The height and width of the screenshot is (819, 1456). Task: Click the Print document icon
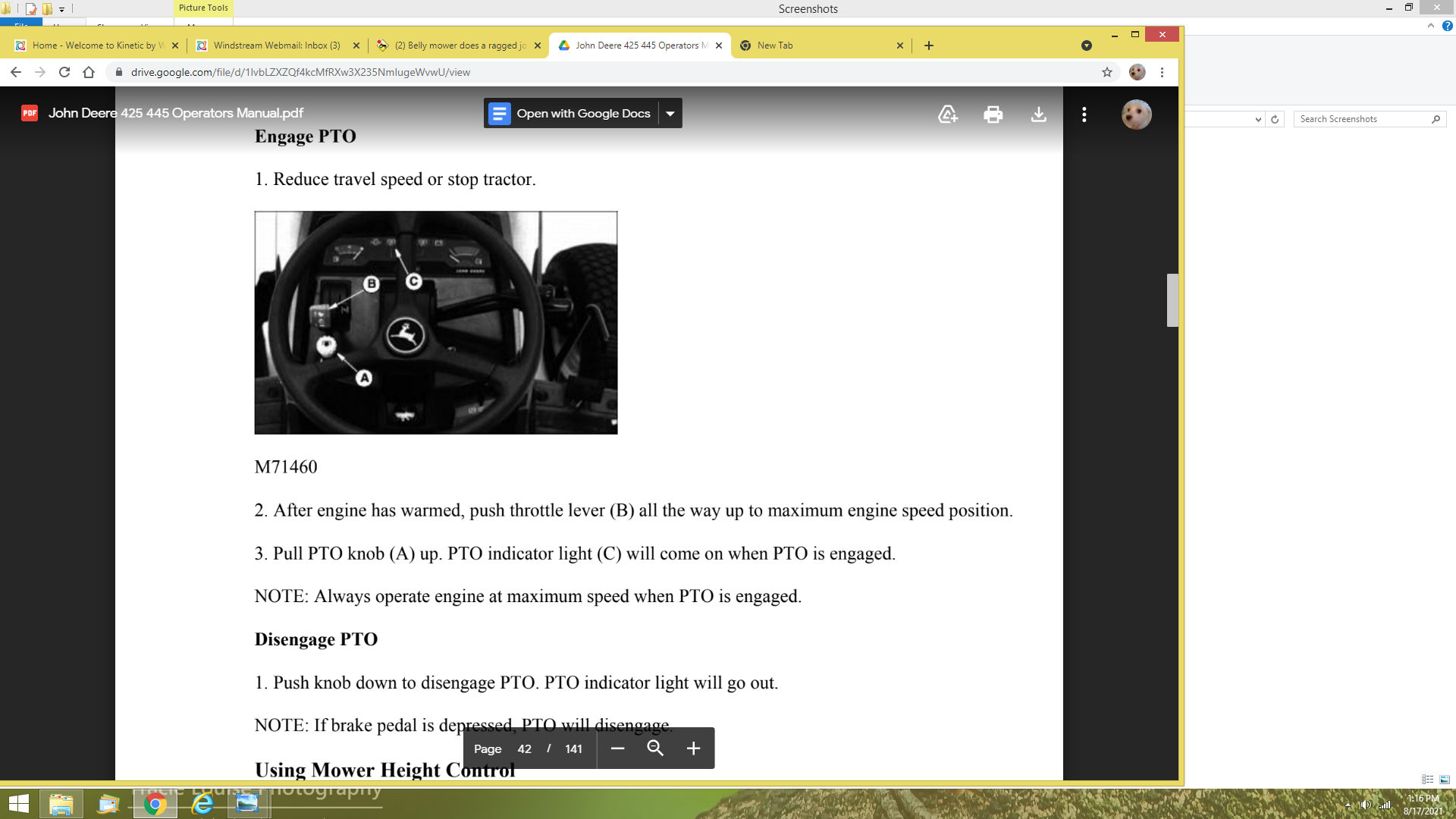(993, 115)
